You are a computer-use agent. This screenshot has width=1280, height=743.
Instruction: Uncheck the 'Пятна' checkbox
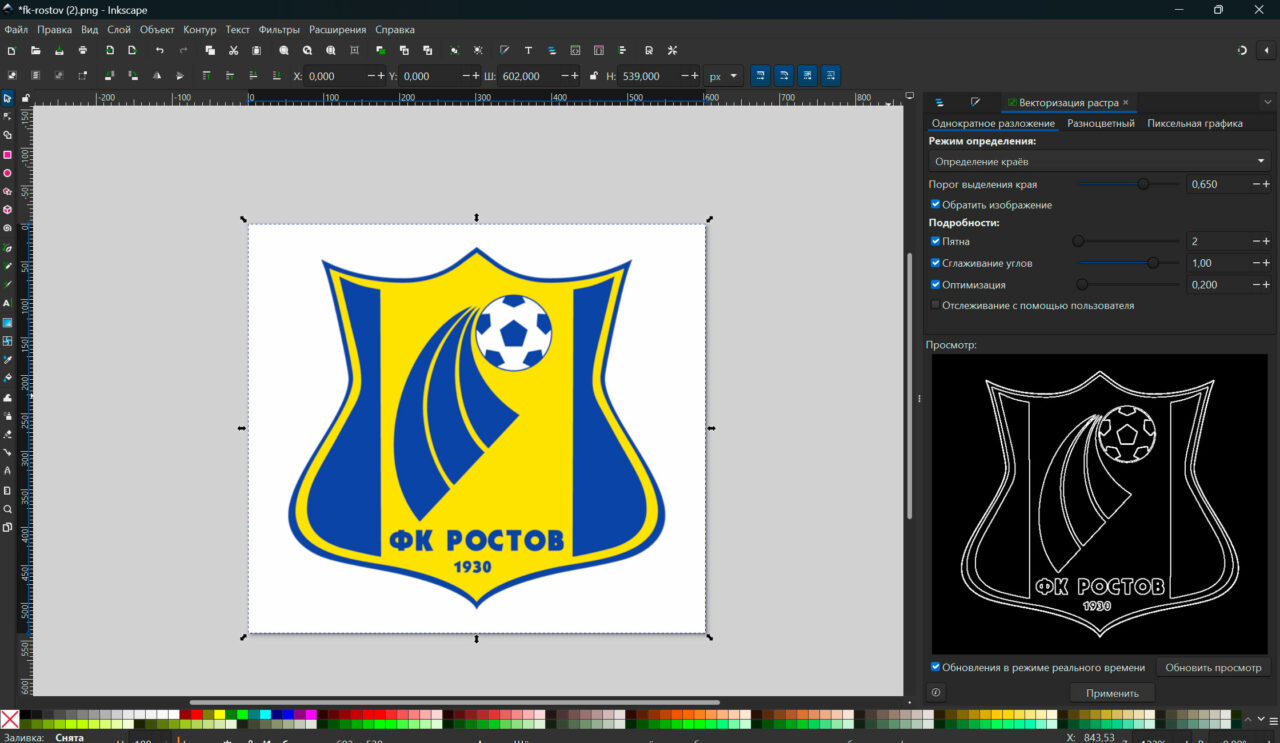pos(935,241)
